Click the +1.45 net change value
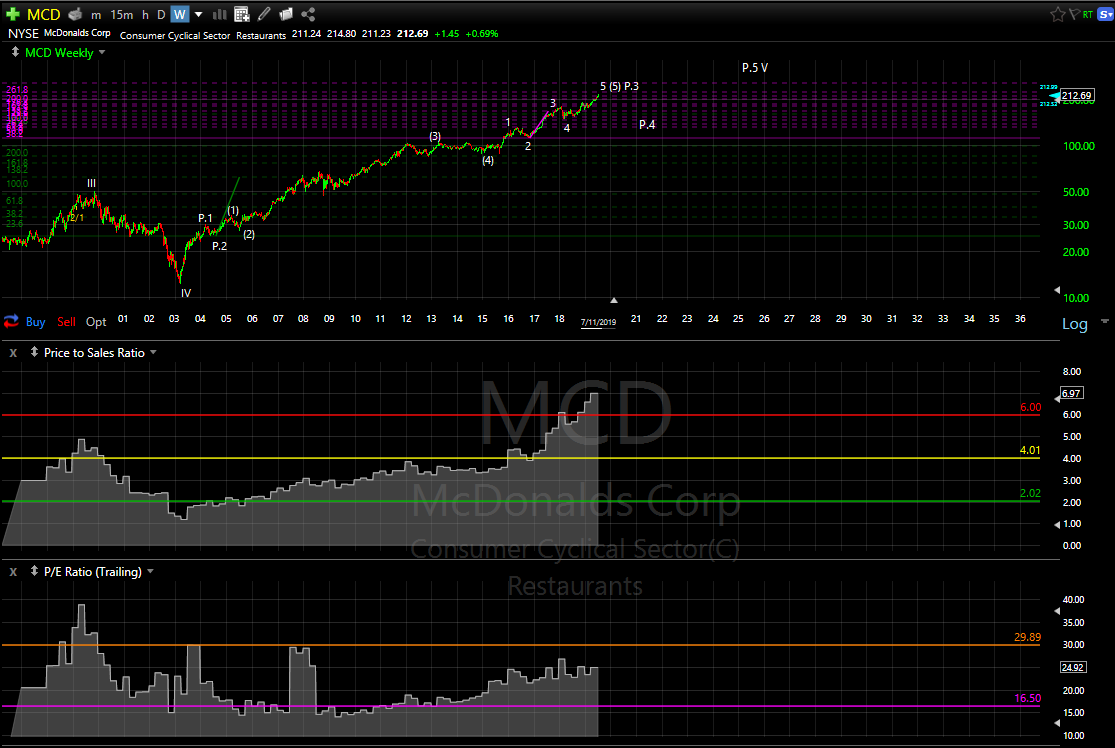Screen dimensions: 1115x748 (x=447, y=33)
